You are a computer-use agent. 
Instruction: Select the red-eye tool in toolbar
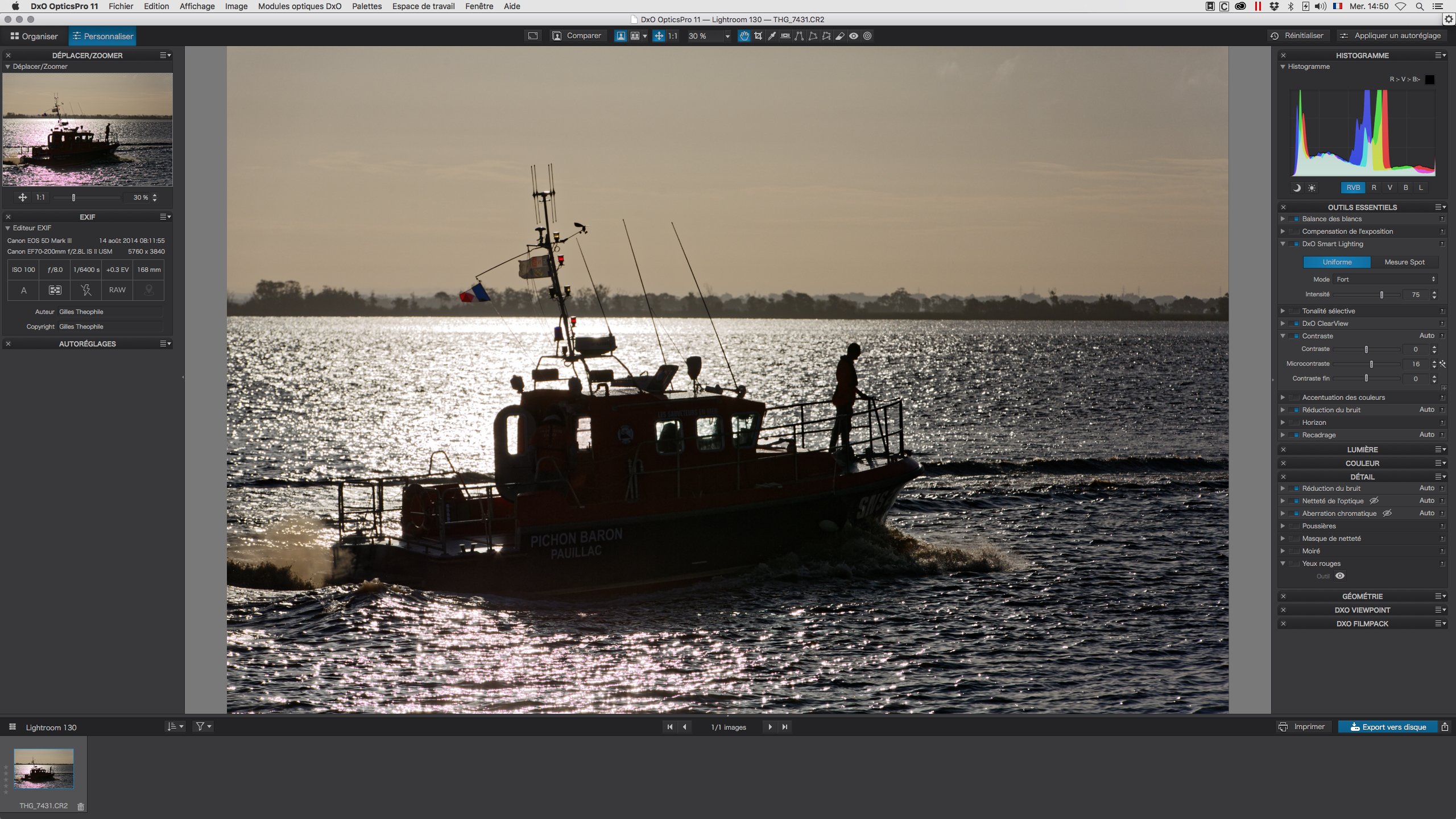pyautogui.click(x=854, y=36)
